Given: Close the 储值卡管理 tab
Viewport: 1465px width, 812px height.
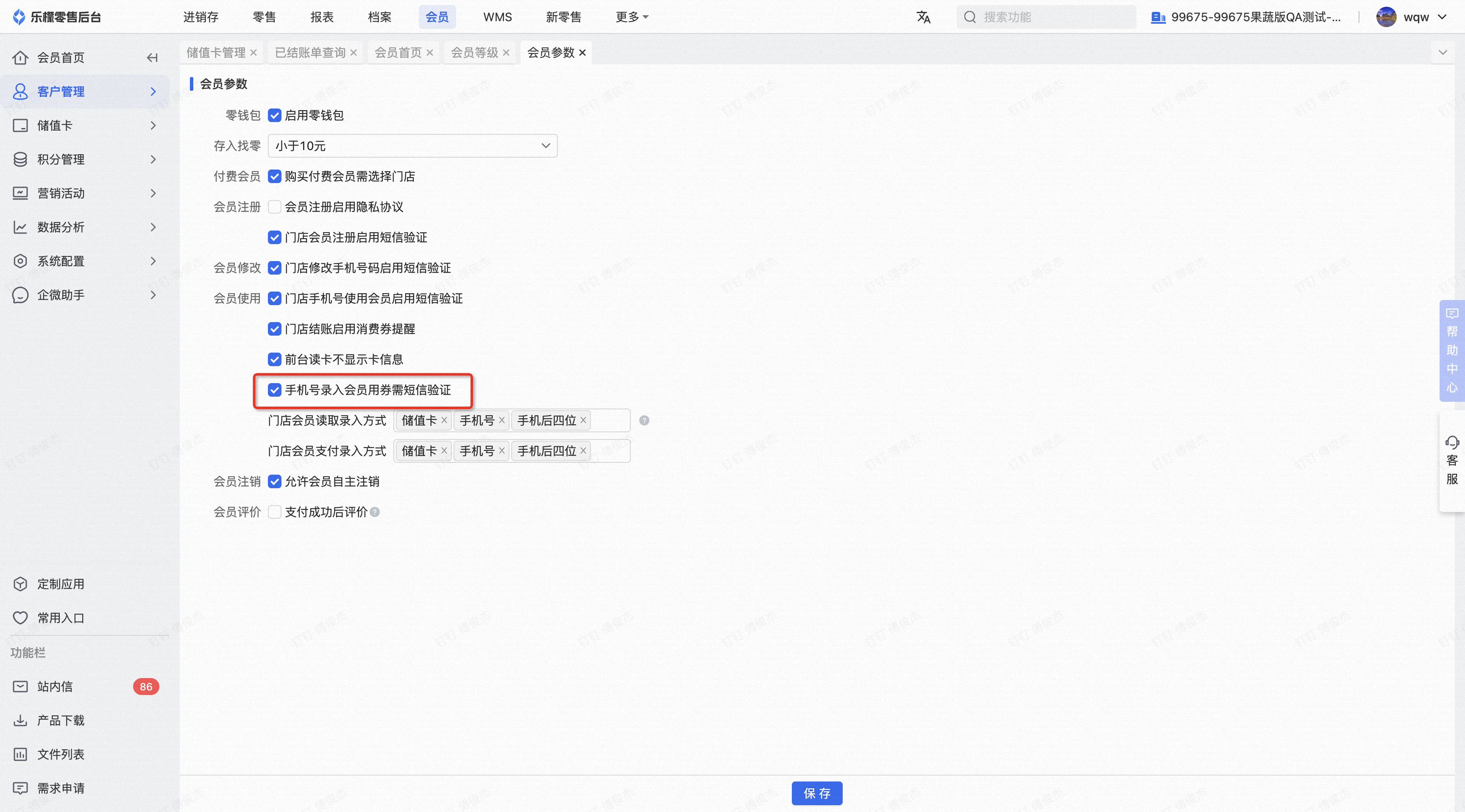Looking at the screenshot, I should pos(253,53).
